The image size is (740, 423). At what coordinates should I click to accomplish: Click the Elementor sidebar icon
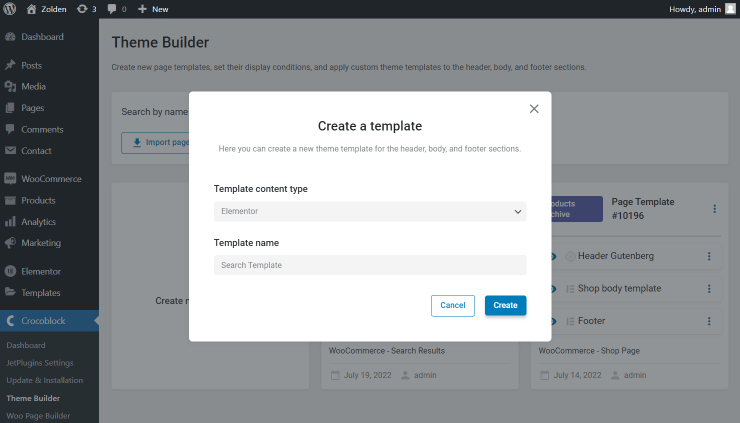10,271
